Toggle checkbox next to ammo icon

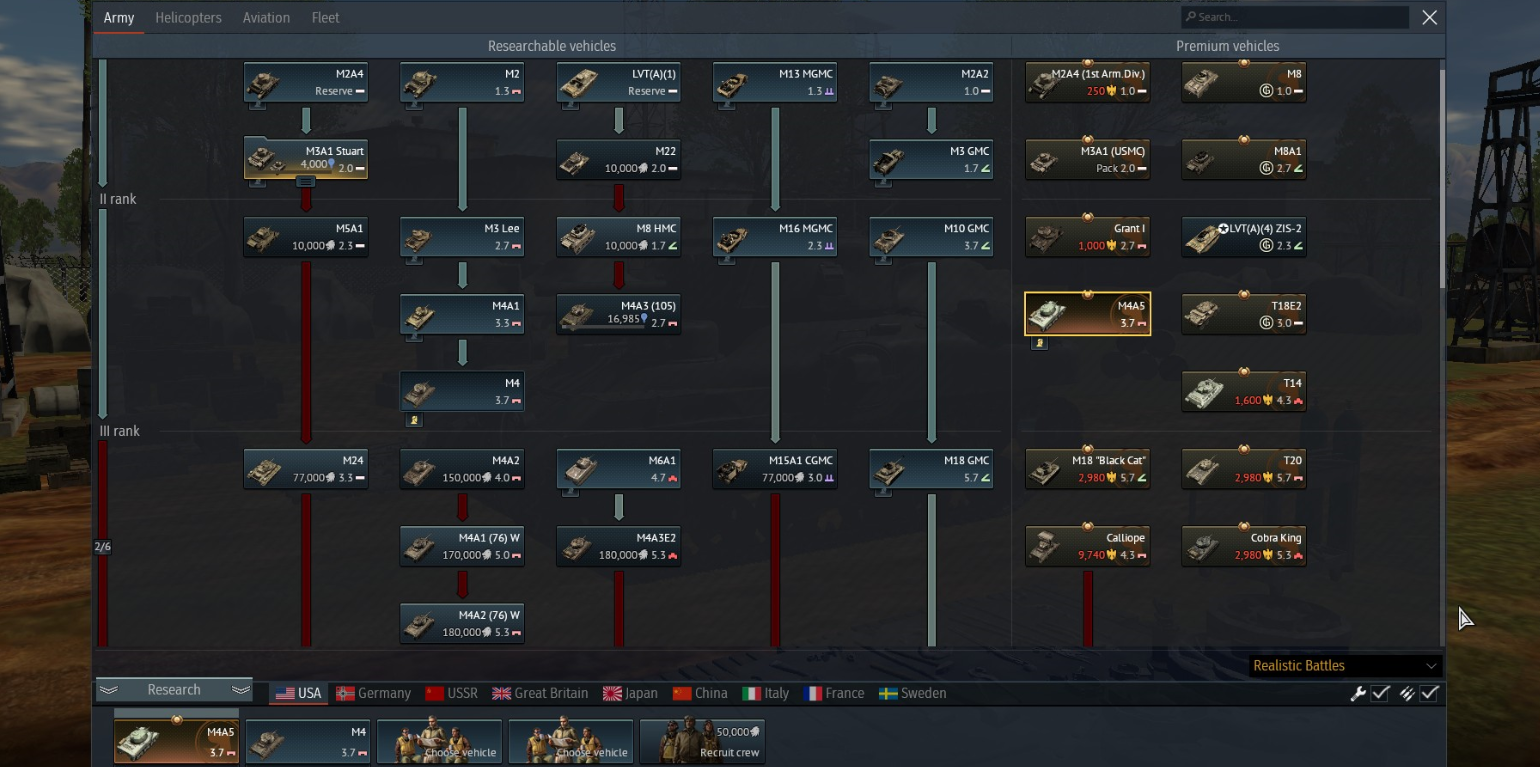pos(1429,693)
